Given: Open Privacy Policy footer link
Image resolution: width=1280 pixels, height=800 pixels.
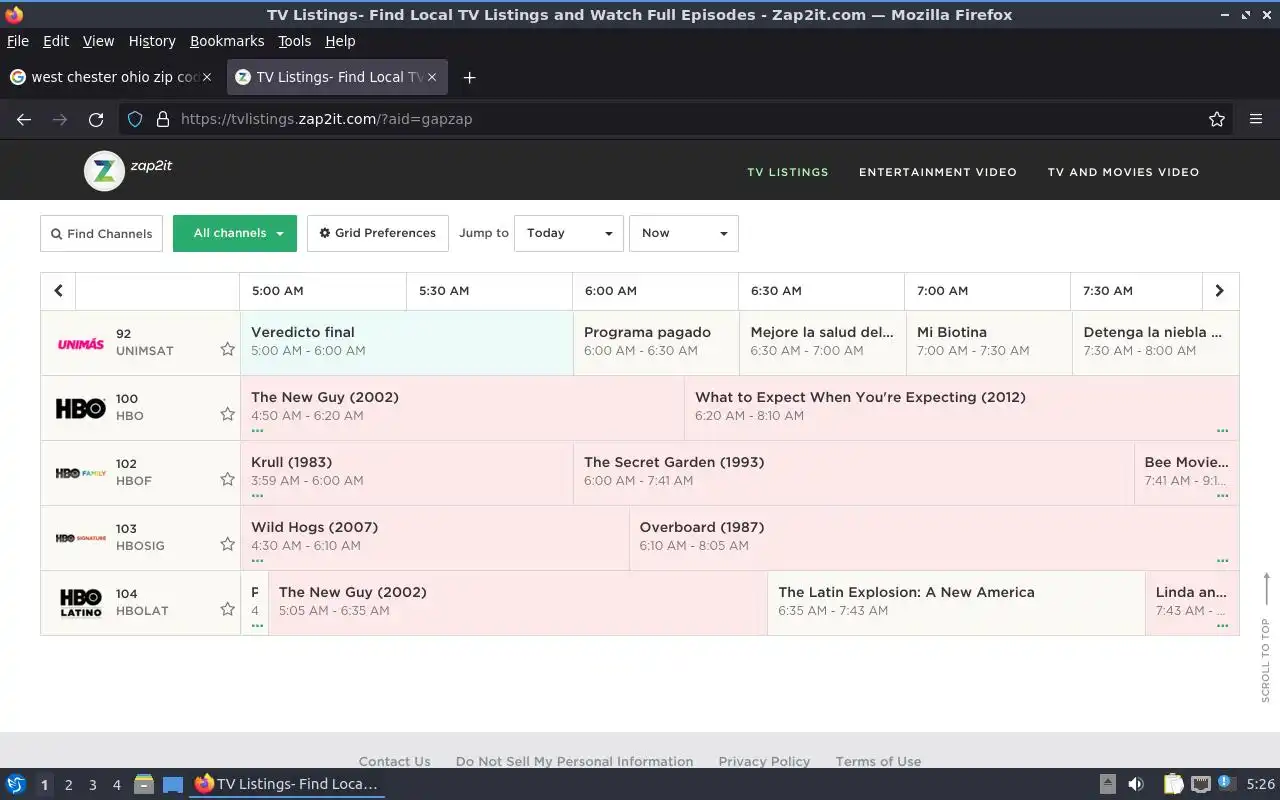Looking at the screenshot, I should (x=764, y=761).
